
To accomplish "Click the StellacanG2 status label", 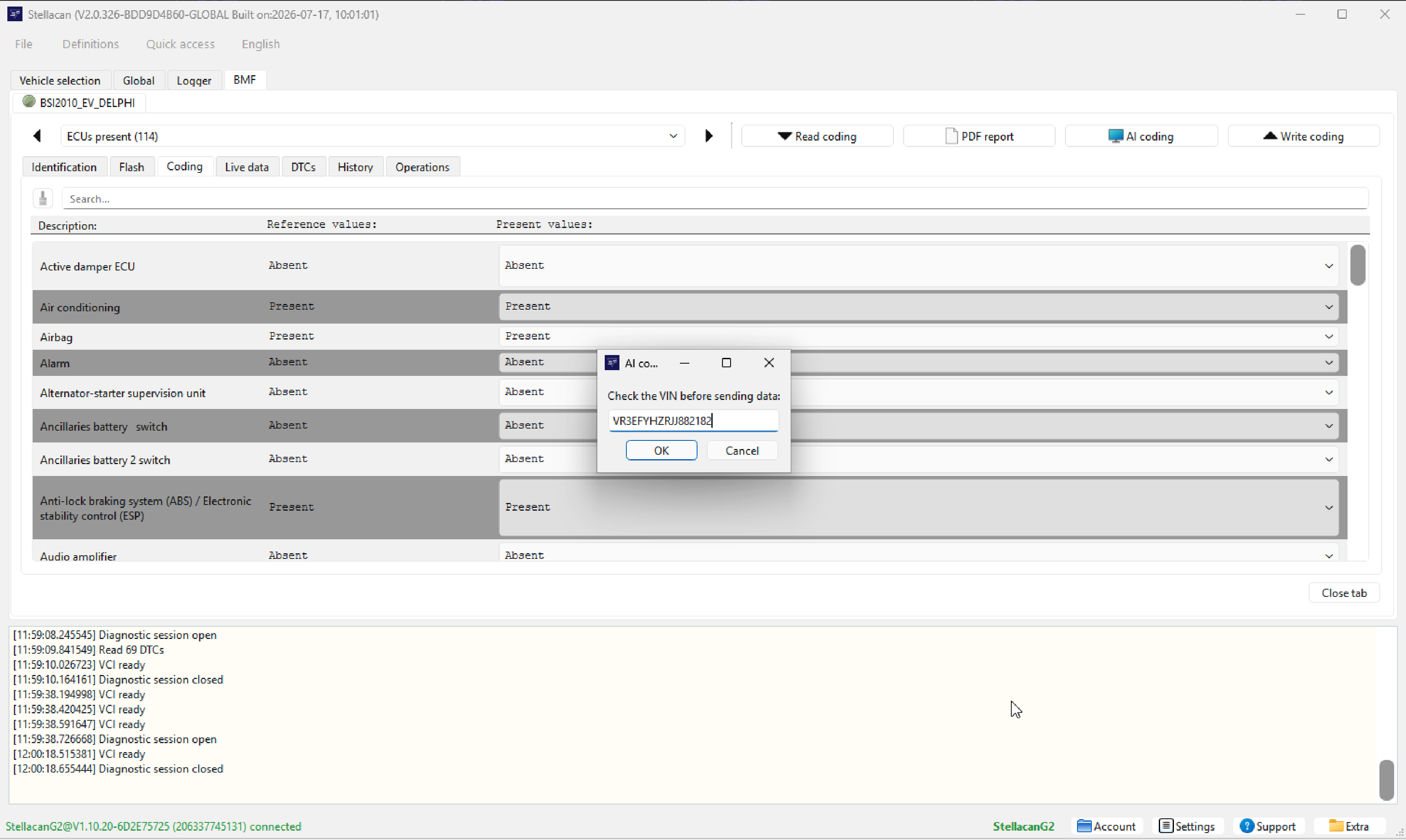I will tap(1024, 827).
